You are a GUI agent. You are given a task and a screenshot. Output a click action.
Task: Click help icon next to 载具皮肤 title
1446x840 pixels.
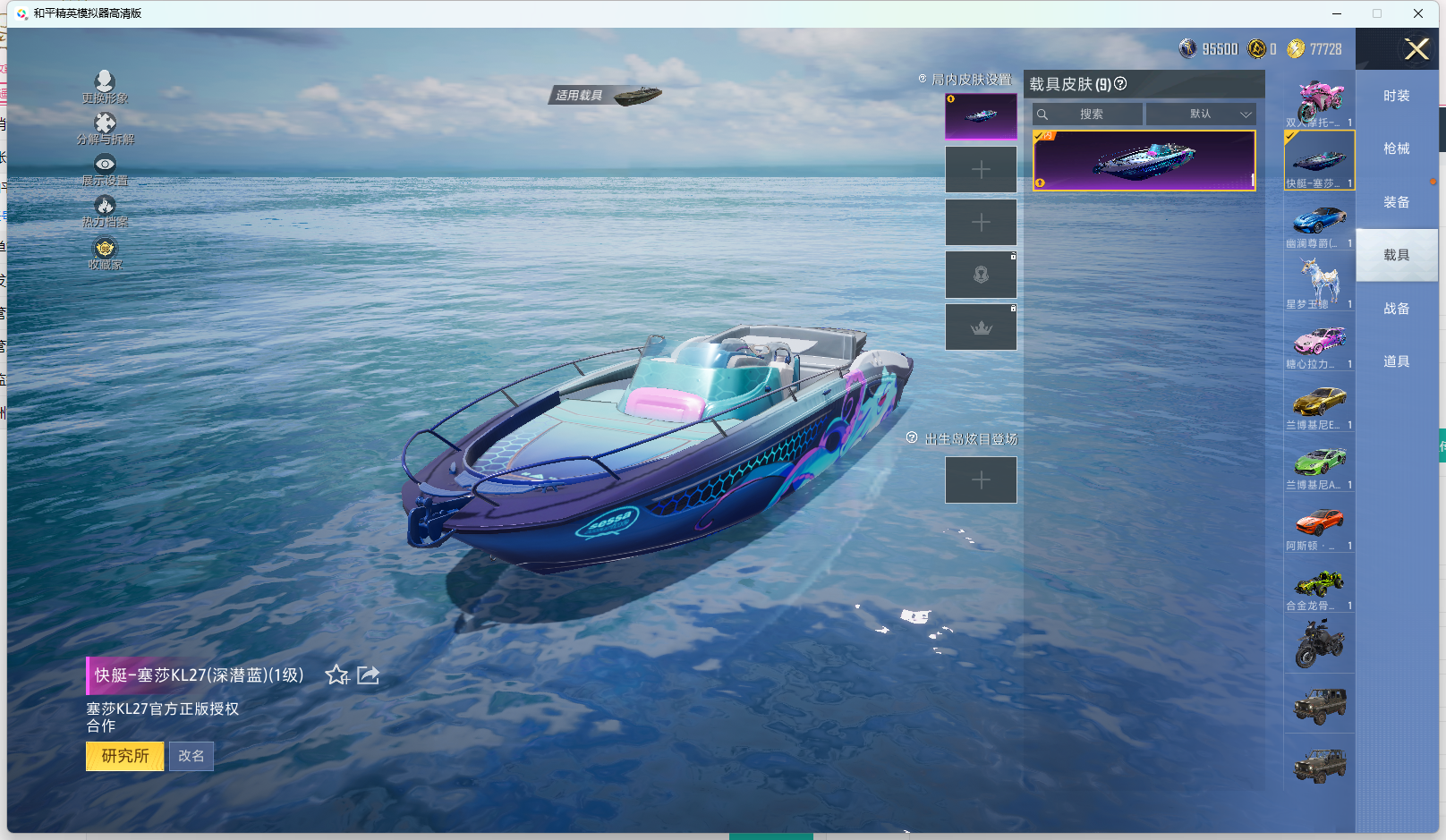pyautogui.click(x=1120, y=84)
